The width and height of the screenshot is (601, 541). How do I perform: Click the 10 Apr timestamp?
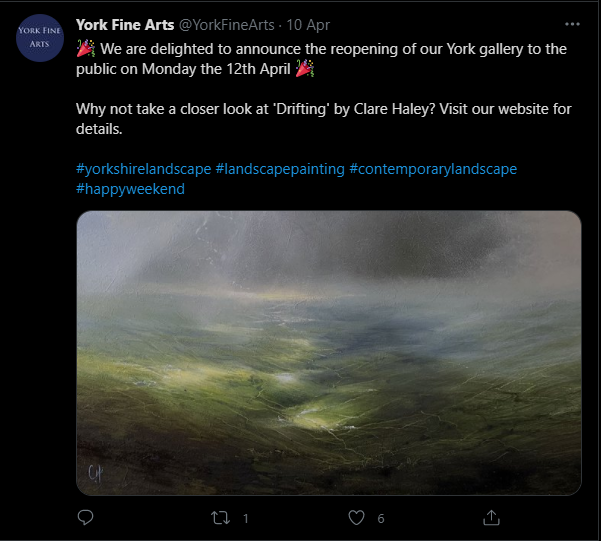tap(308, 25)
